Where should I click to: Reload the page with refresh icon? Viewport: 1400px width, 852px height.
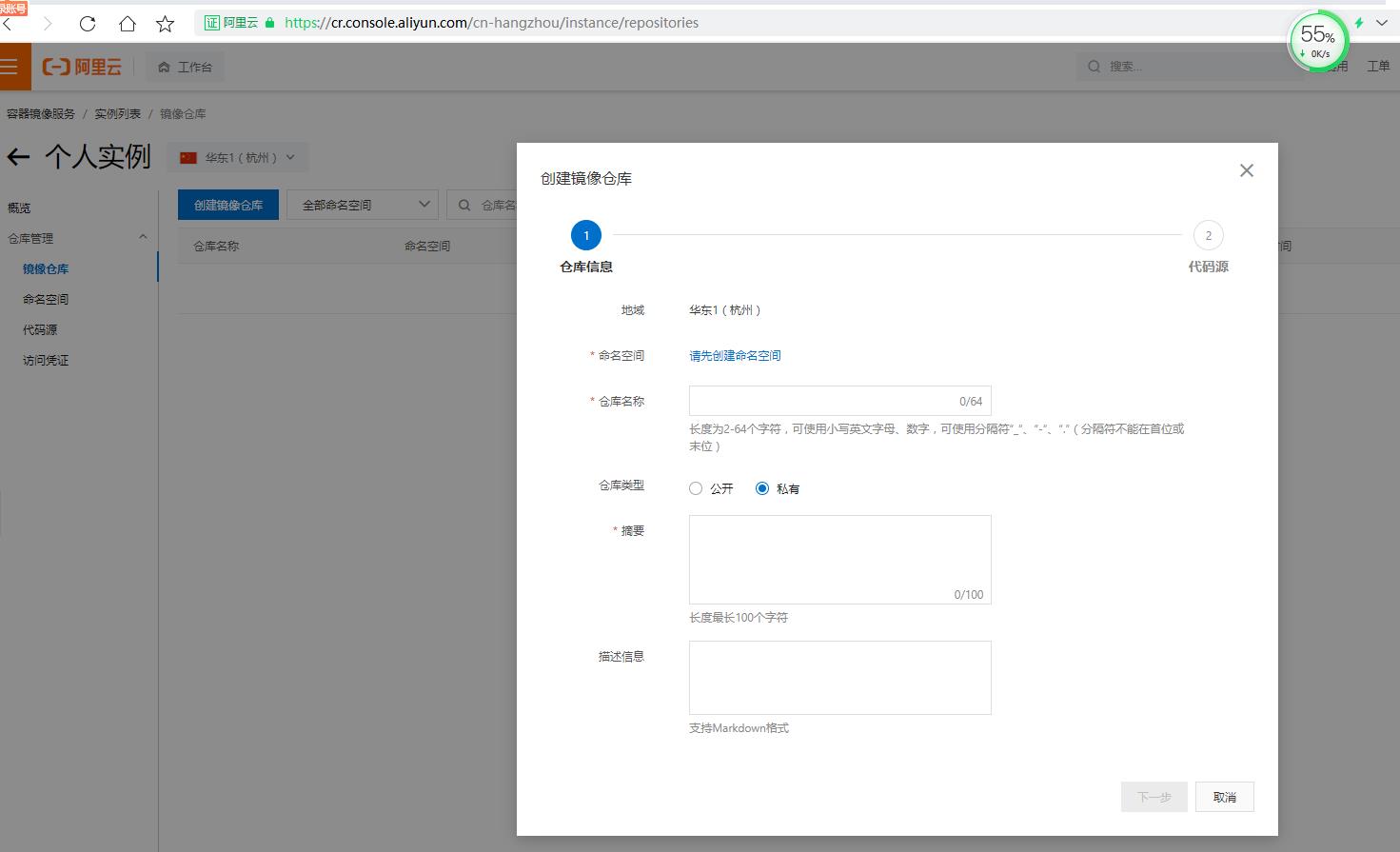[x=88, y=24]
